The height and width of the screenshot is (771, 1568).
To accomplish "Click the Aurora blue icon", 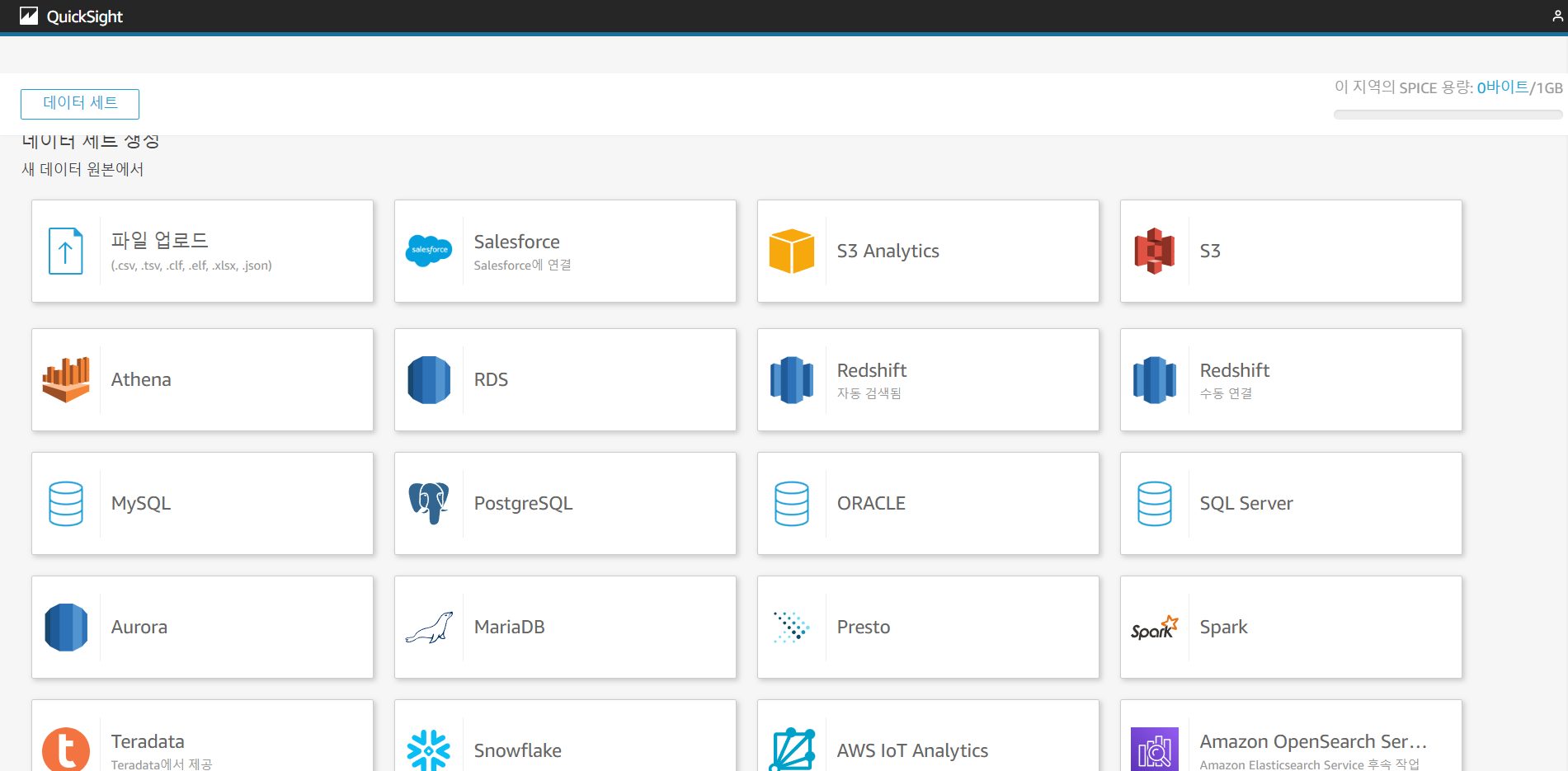I will (x=66, y=627).
